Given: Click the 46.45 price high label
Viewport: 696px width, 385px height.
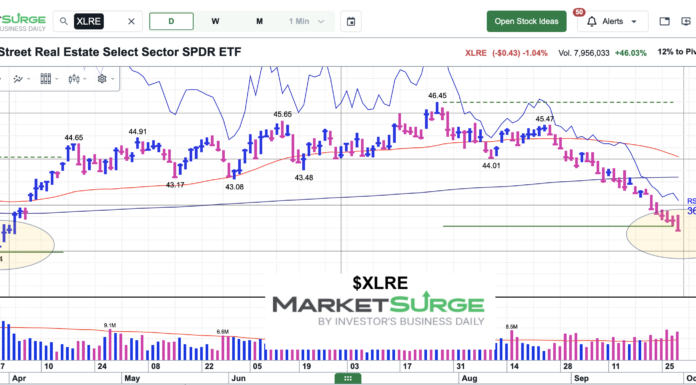Looking at the screenshot, I should [x=437, y=95].
